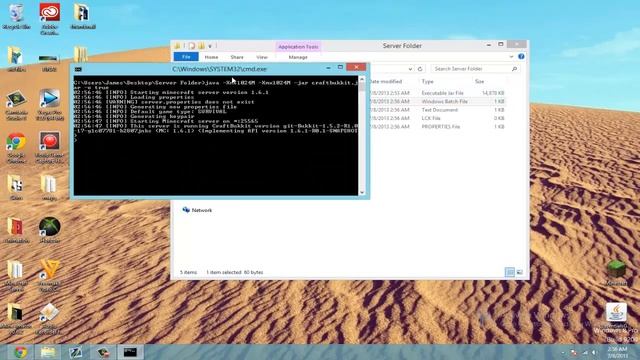640x360 pixels.
Task: Refresh the Server Folder address bar
Action: coord(420,69)
